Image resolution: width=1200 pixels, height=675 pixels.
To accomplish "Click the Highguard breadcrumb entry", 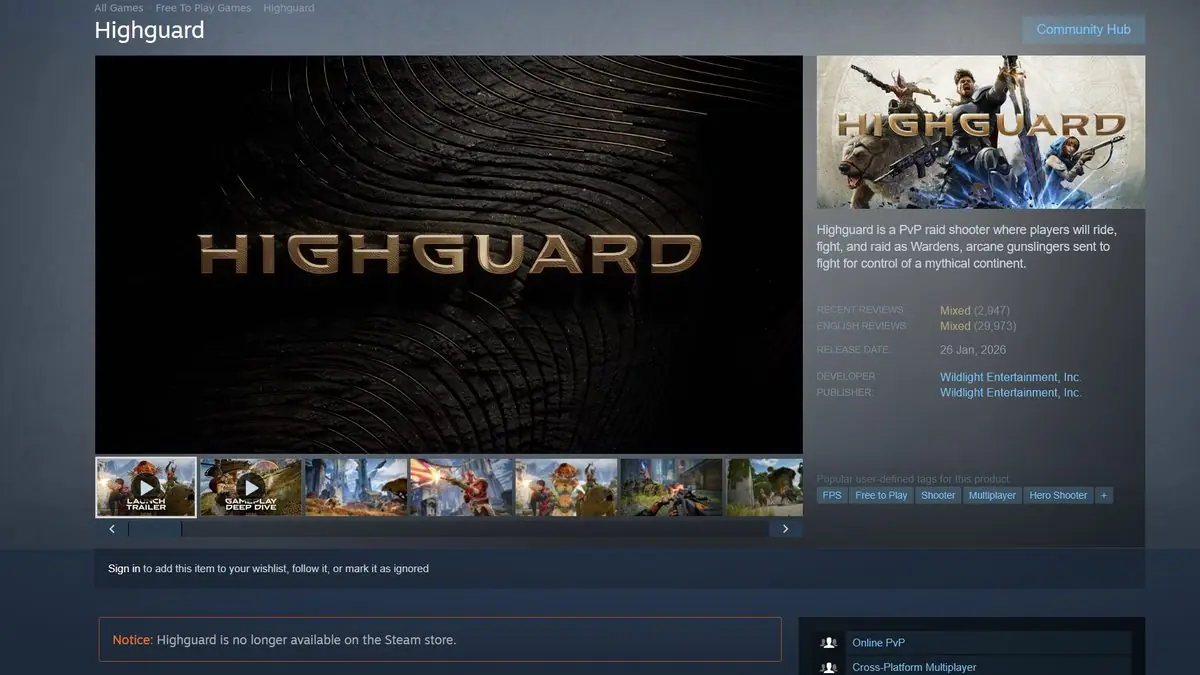I will click(288, 8).
